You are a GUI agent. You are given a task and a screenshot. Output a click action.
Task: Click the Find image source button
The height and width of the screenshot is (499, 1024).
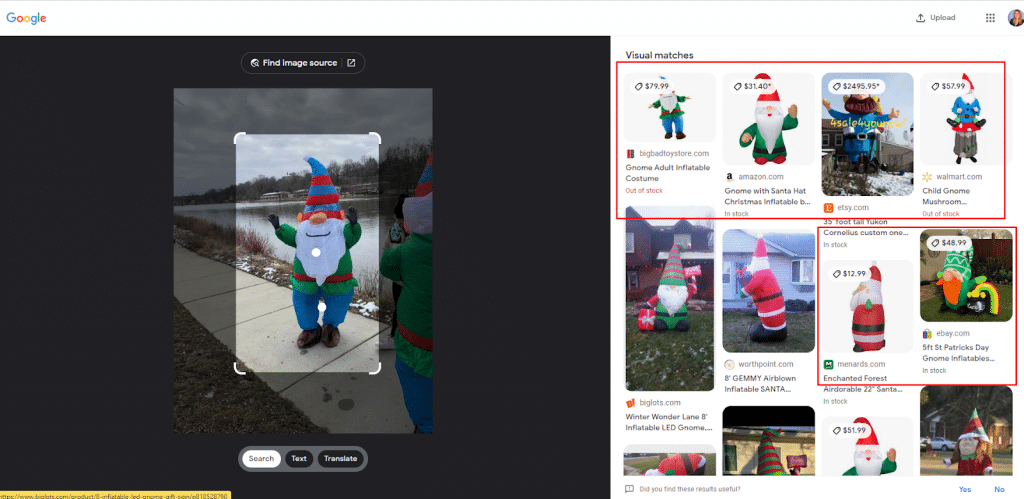click(x=303, y=63)
